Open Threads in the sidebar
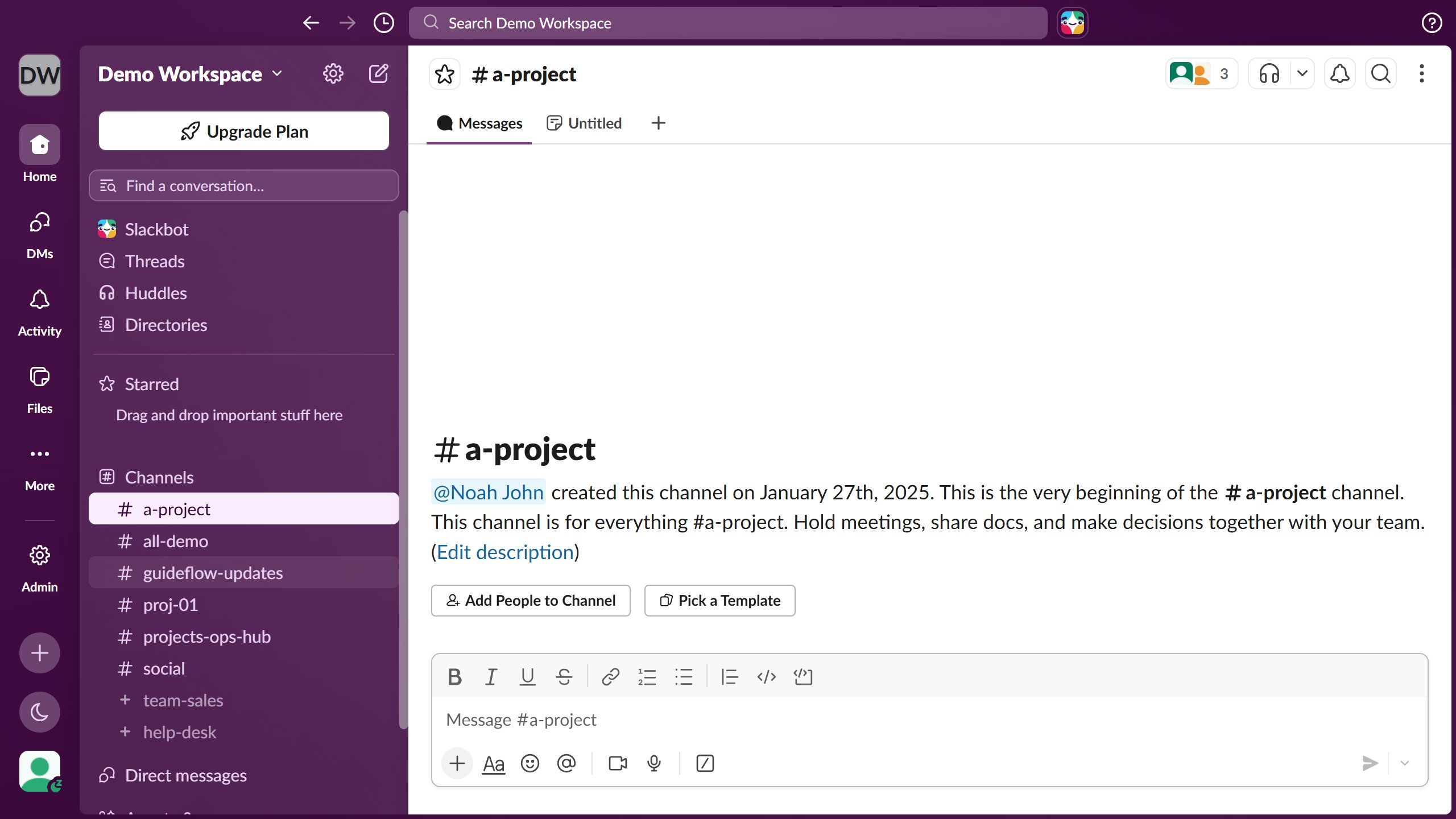Image resolution: width=1456 pixels, height=819 pixels. pos(244,261)
